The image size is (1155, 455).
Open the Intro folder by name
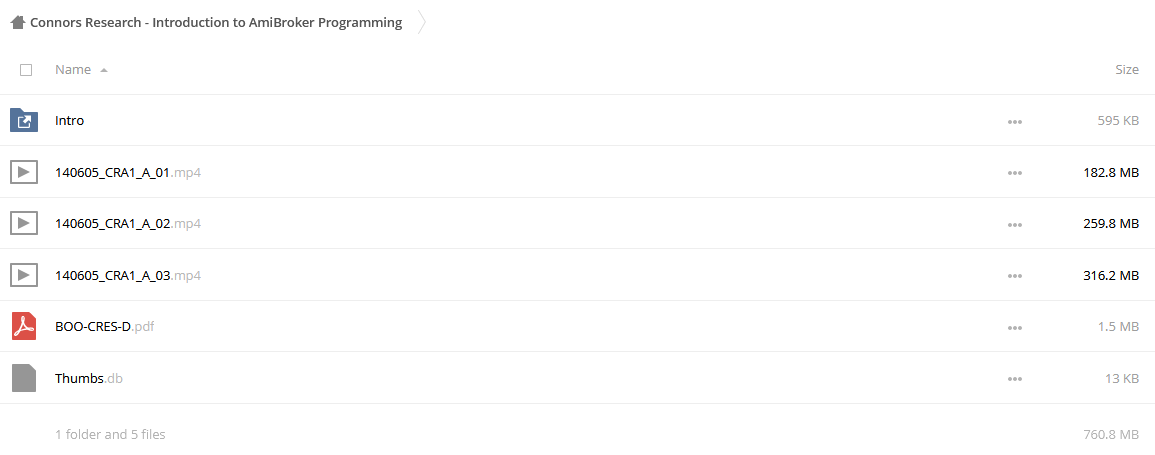(x=69, y=121)
